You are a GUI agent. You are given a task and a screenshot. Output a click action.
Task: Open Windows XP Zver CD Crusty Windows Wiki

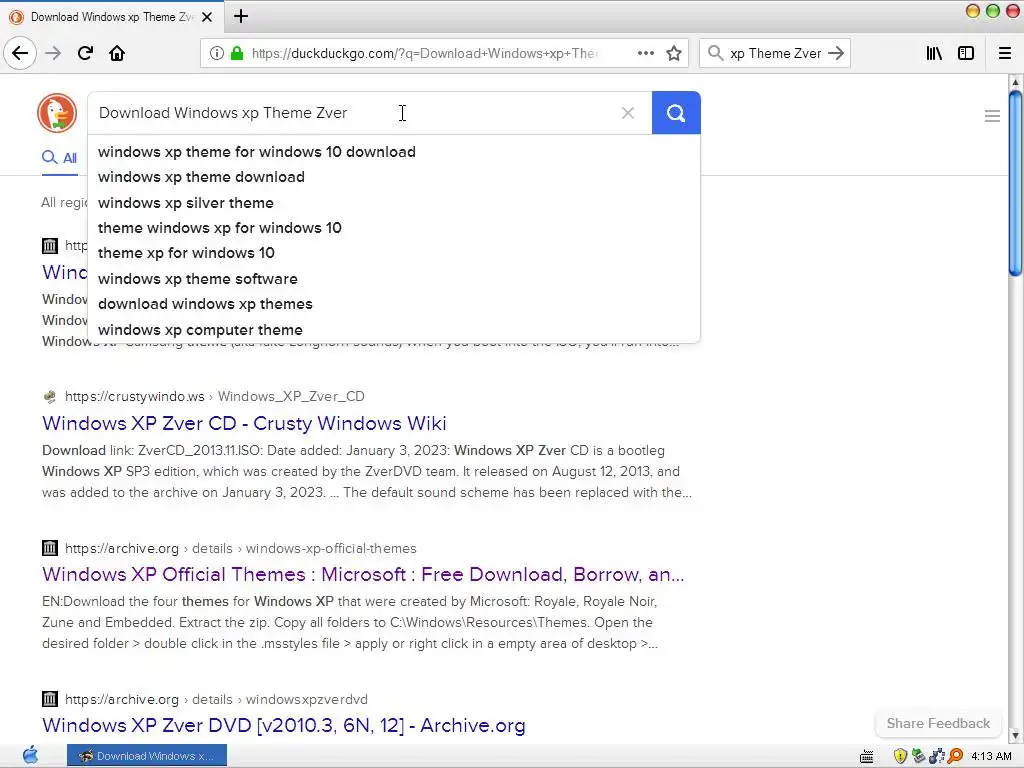point(244,423)
